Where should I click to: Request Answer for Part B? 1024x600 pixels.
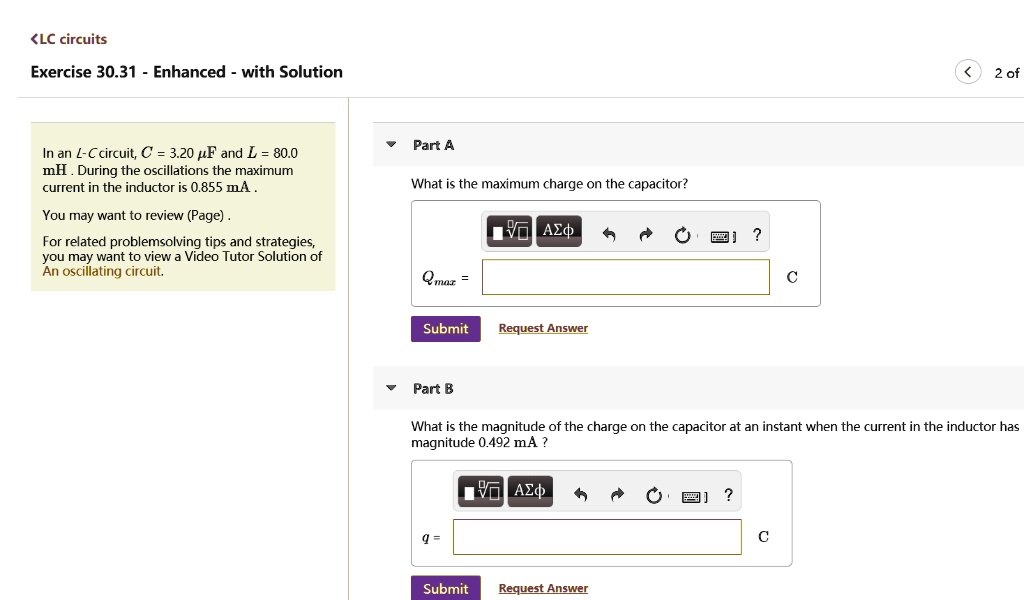(x=543, y=588)
